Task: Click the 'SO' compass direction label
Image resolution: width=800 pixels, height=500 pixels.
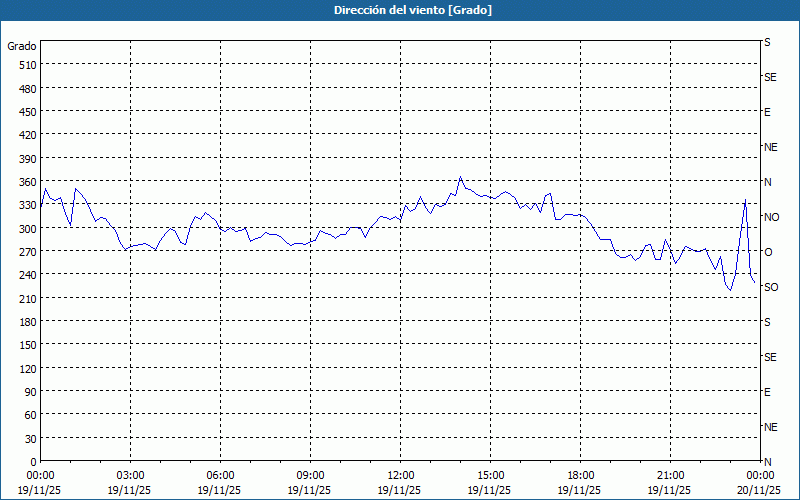Action: [771, 287]
